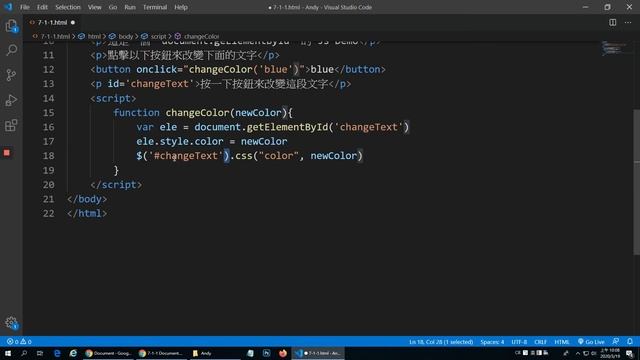Image resolution: width=640 pixels, height=360 pixels.
Task: Change indentation via 'Spaces: 4'
Action: [x=492, y=342]
